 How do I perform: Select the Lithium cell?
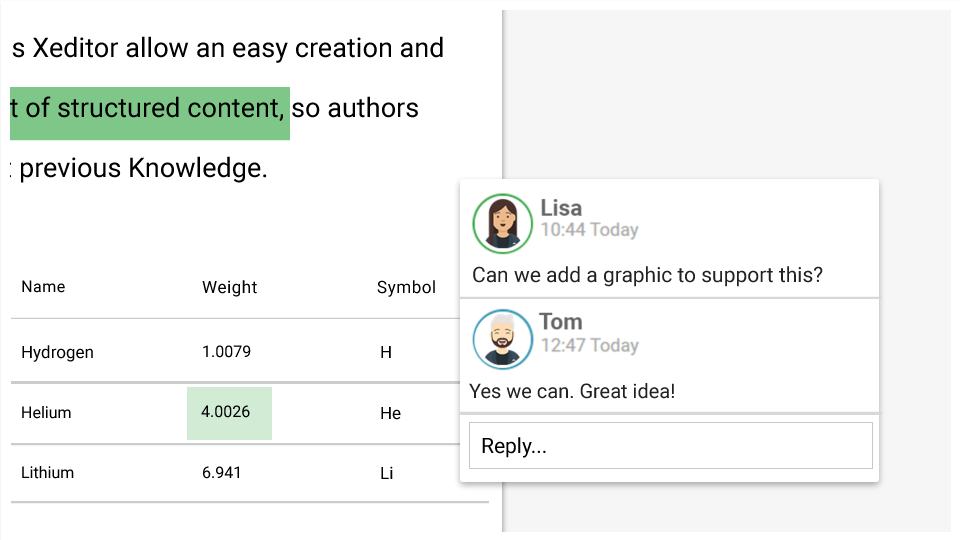tap(47, 473)
